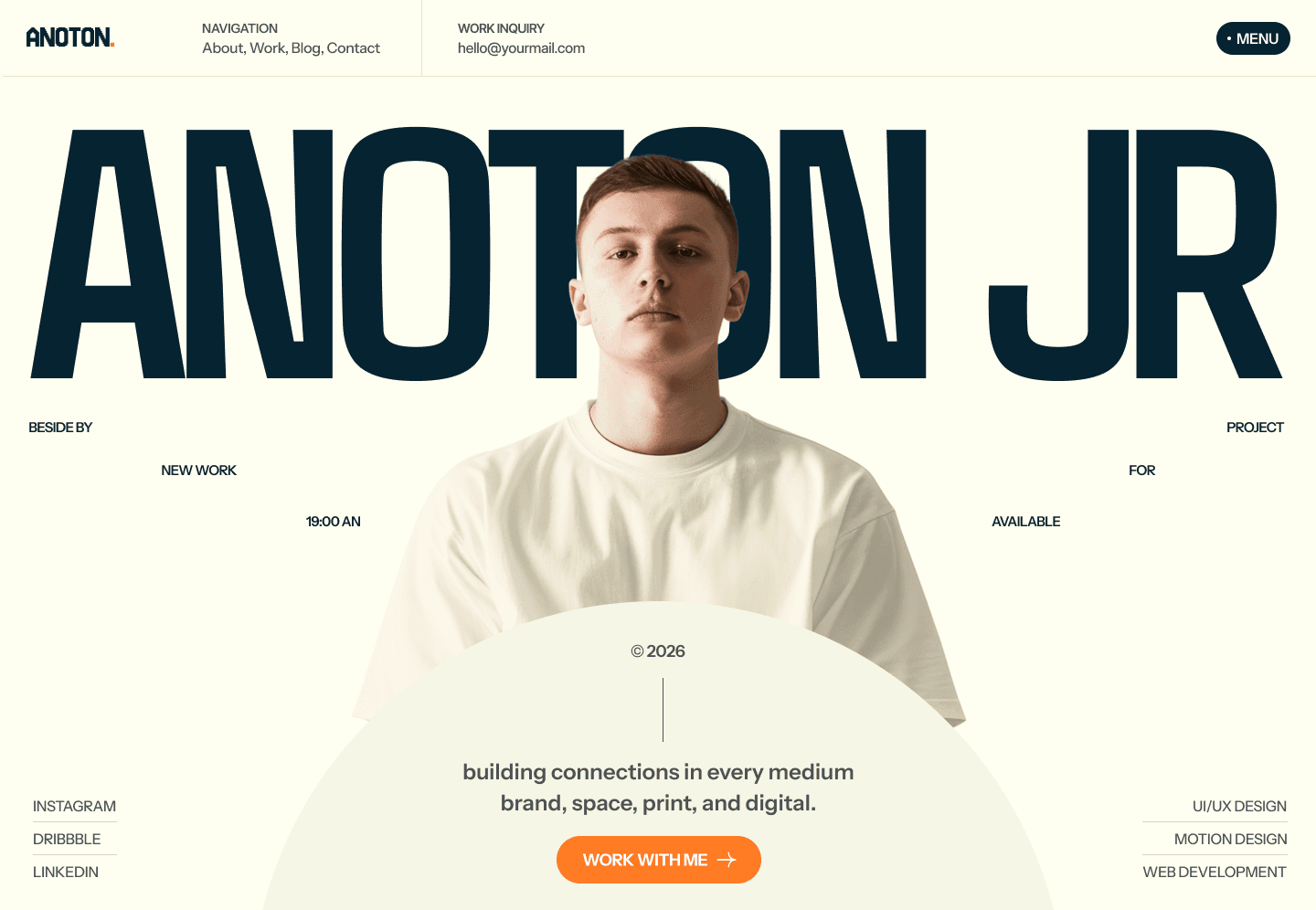The width and height of the screenshot is (1316, 910).
Task: Select Web Development service
Action: 1215,872
